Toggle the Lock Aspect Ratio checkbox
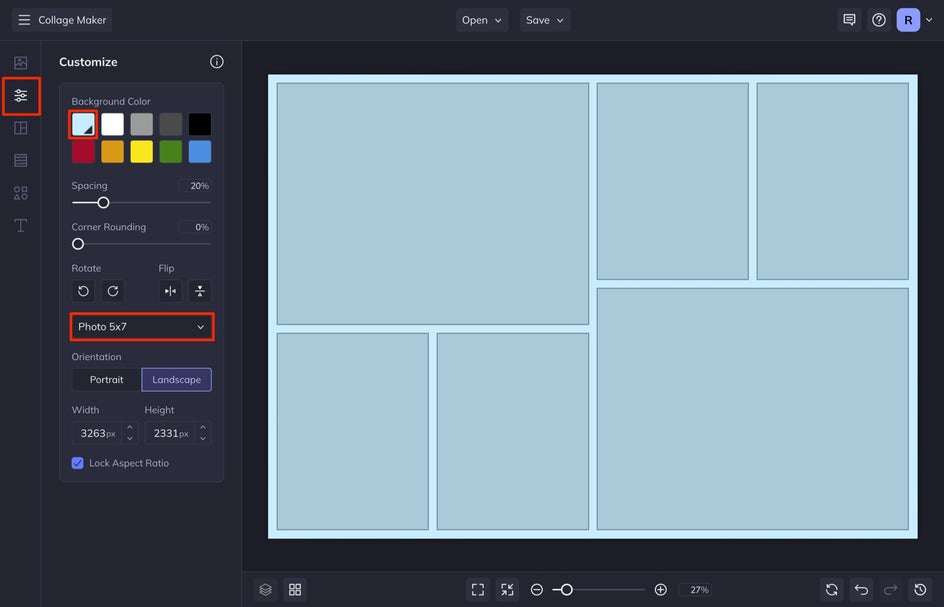944x607 pixels. tap(78, 463)
